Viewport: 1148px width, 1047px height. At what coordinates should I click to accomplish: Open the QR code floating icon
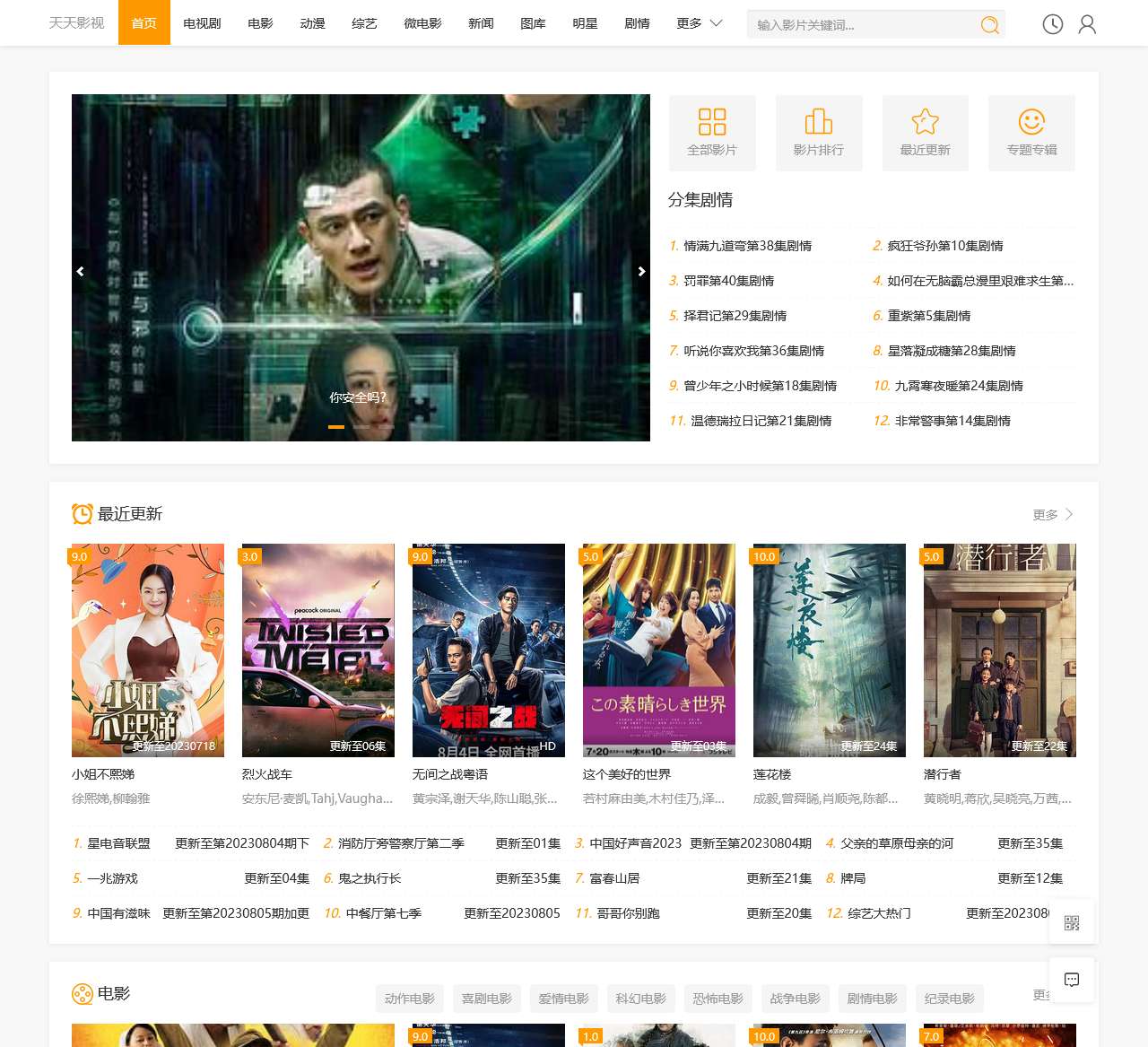click(1072, 921)
